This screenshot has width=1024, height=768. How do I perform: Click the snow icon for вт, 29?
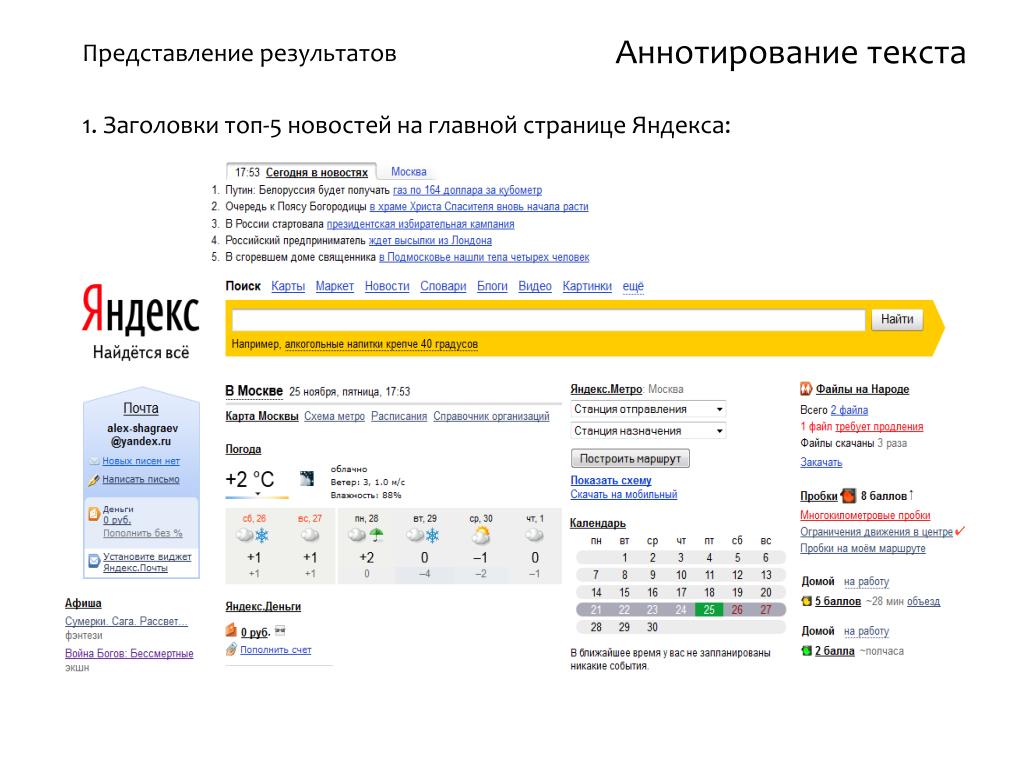432,536
